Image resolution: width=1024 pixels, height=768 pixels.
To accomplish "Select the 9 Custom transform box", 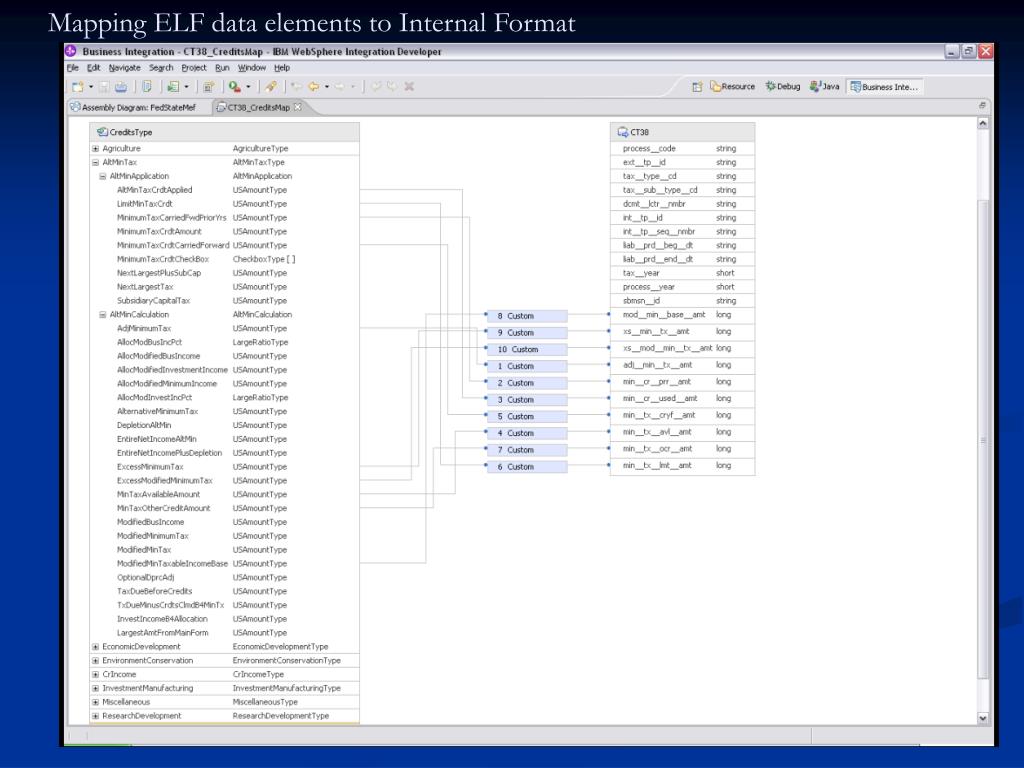I will [526, 332].
